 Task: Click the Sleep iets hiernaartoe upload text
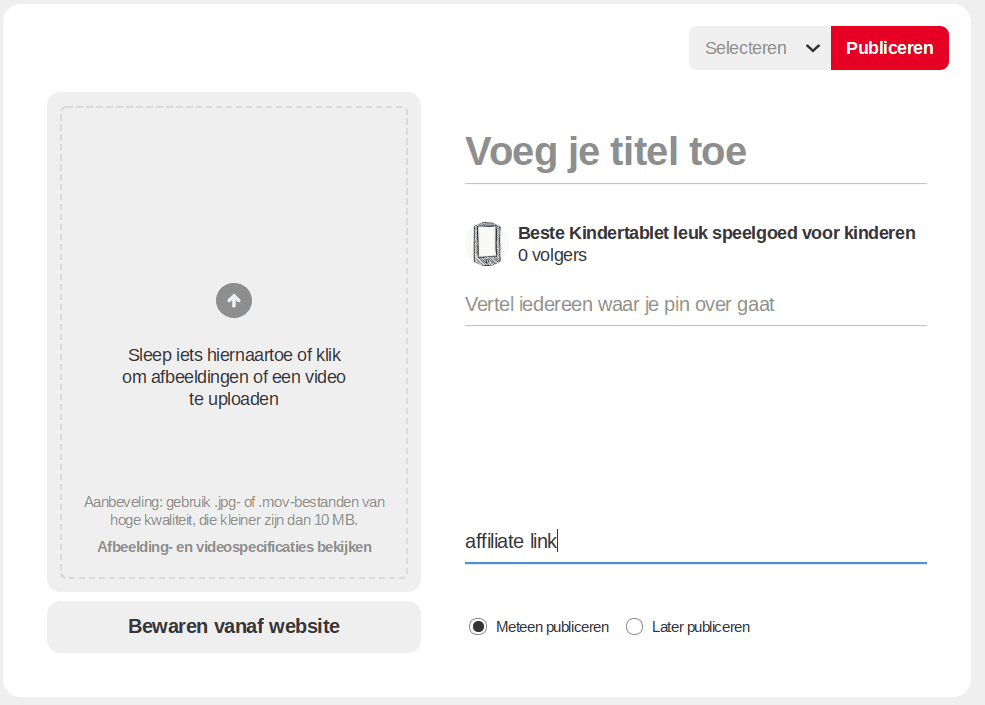pyautogui.click(x=234, y=377)
